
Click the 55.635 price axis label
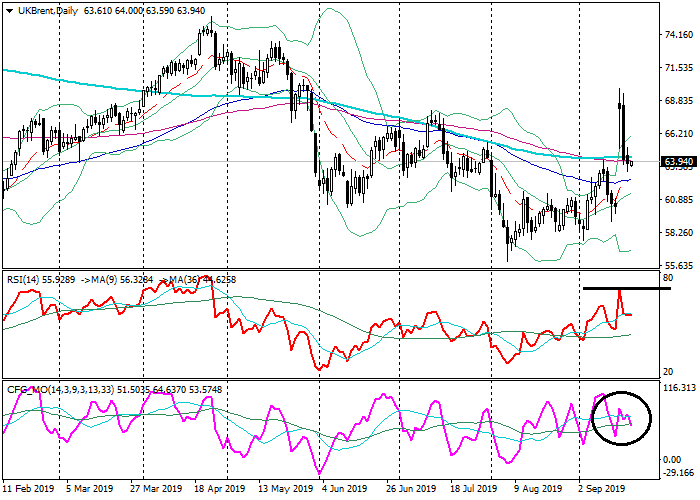[x=678, y=266]
